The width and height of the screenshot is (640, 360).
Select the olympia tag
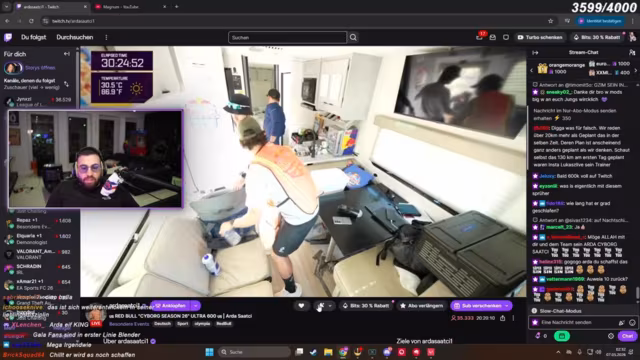202,324
